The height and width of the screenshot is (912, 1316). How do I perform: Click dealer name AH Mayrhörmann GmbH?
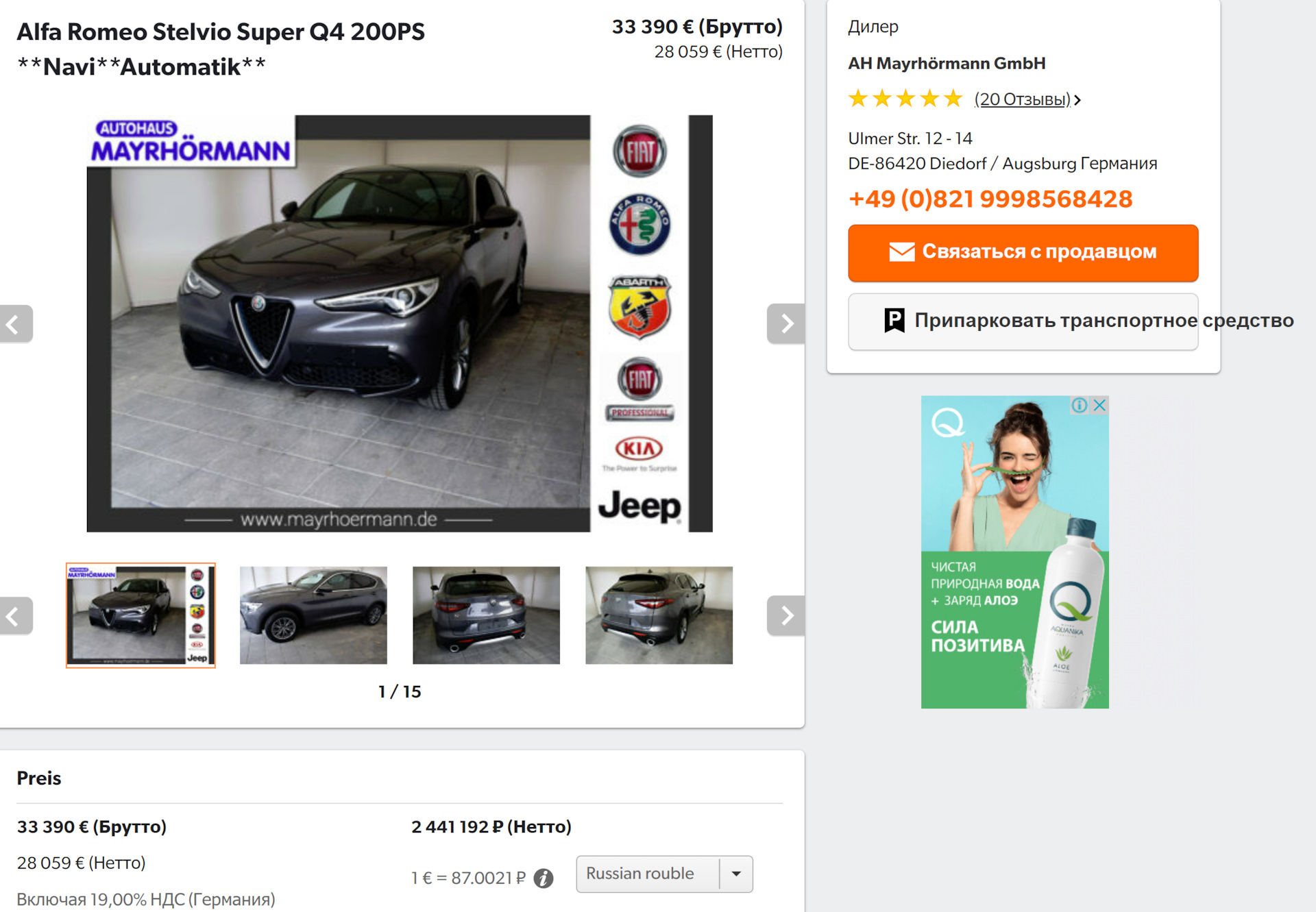[x=947, y=63]
